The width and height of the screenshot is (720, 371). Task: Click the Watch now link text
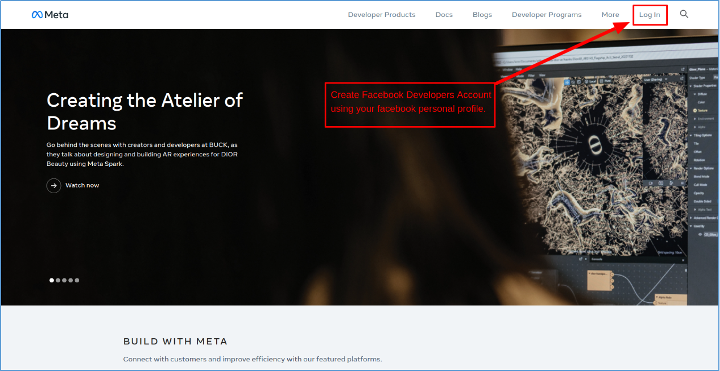(82, 186)
